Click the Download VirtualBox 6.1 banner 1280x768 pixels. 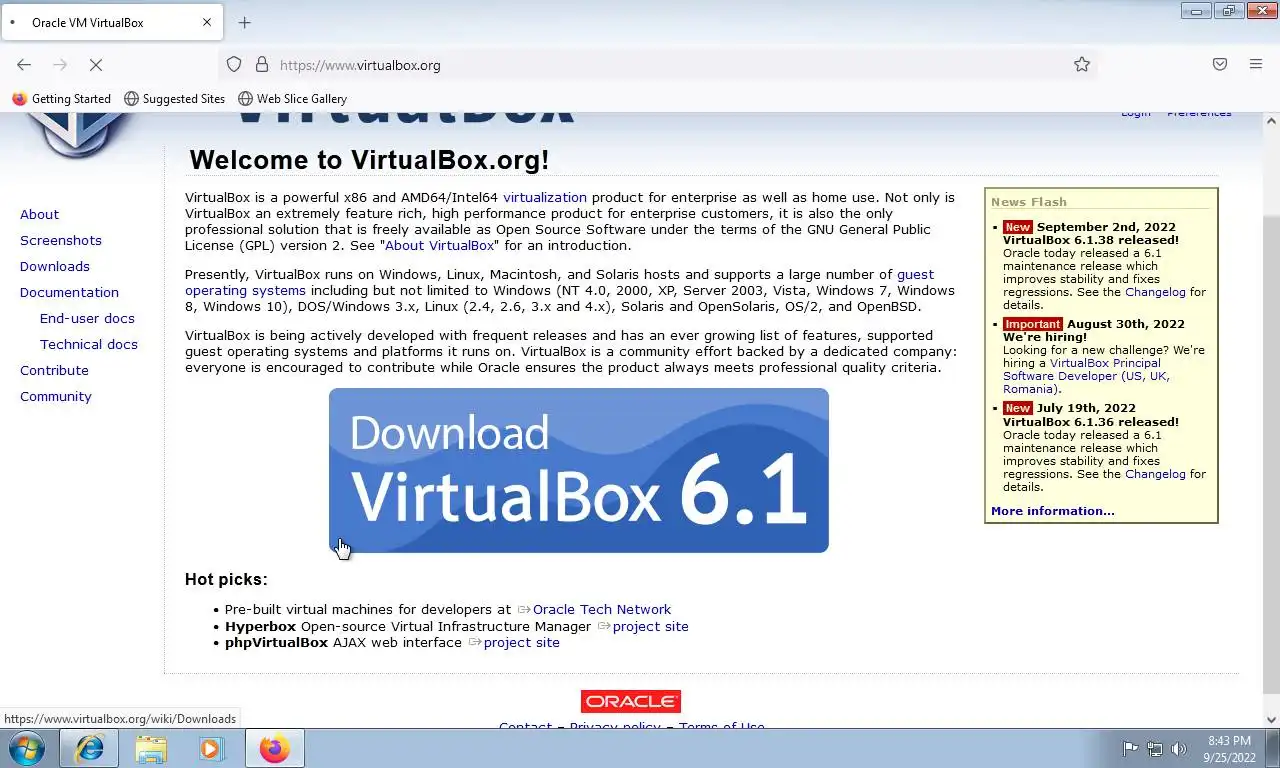(x=579, y=470)
